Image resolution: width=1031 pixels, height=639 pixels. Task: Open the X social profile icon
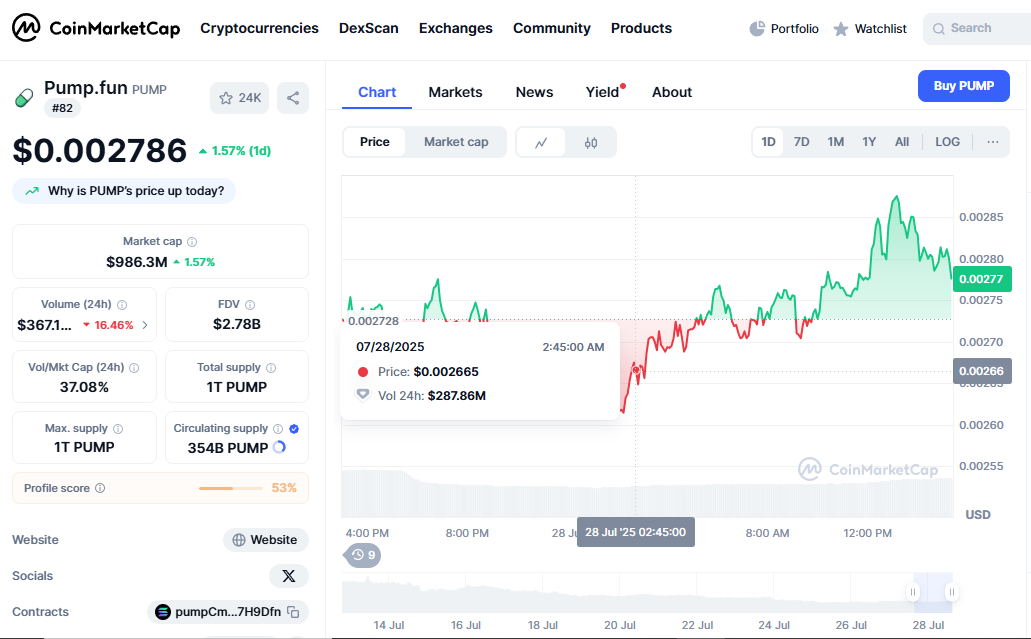pos(289,576)
